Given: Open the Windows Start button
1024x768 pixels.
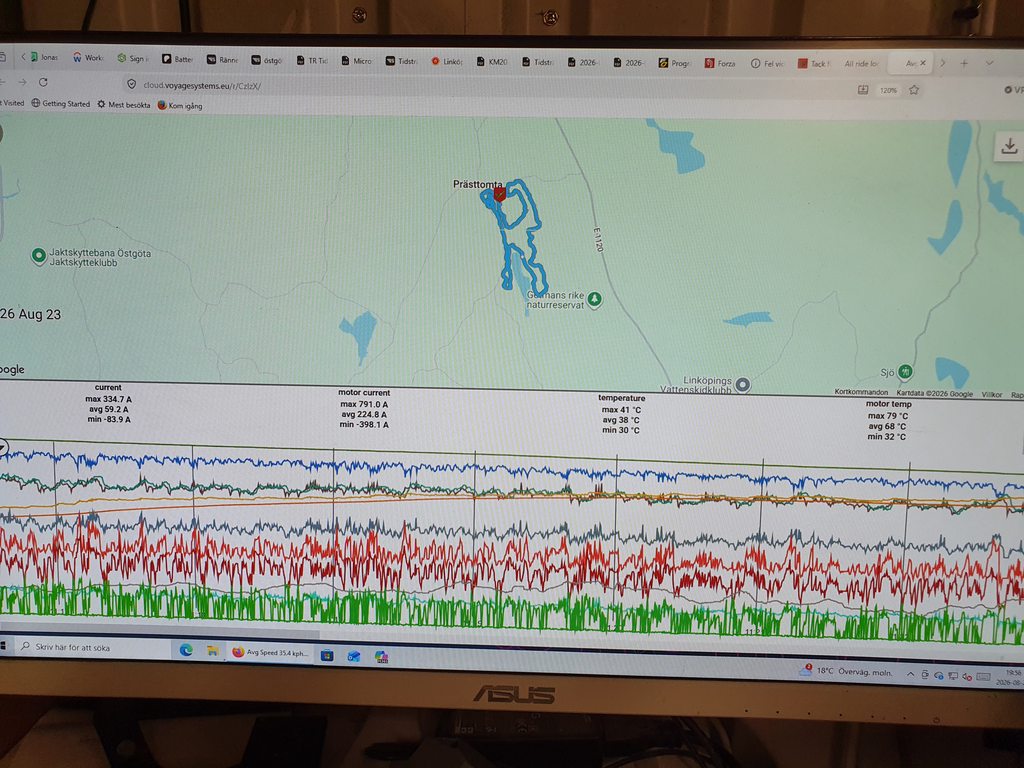Looking at the screenshot, I should pyautogui.click(x=3, y=646).
